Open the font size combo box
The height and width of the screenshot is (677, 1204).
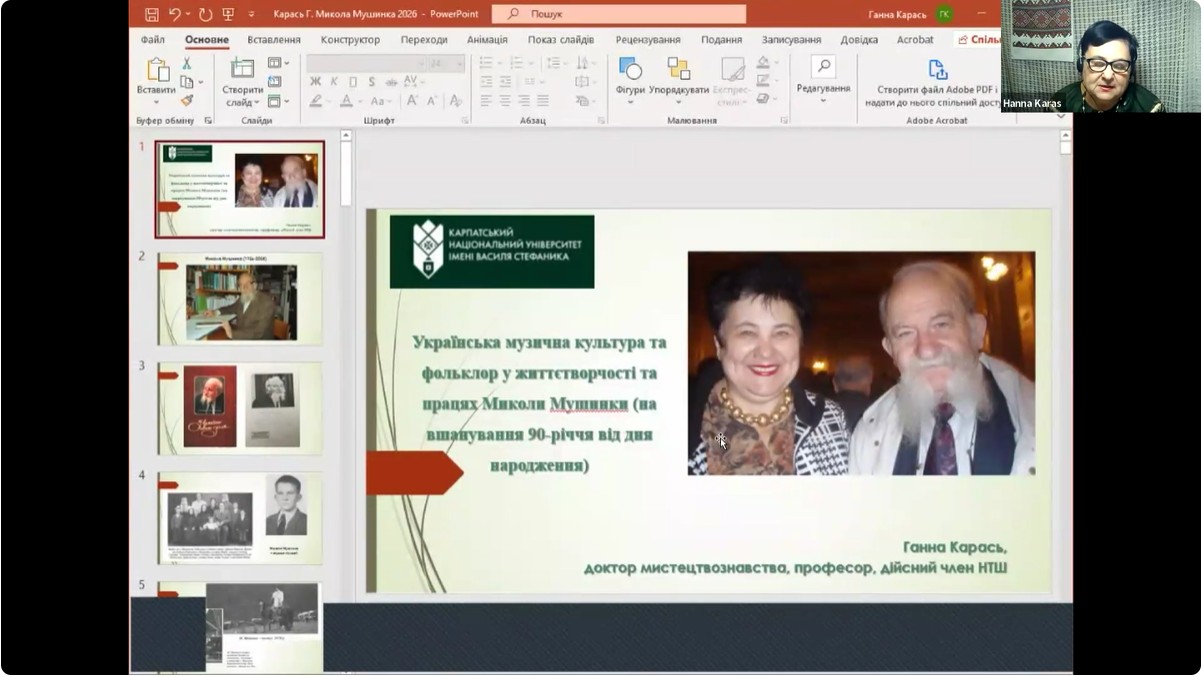(x=446, y=63)
